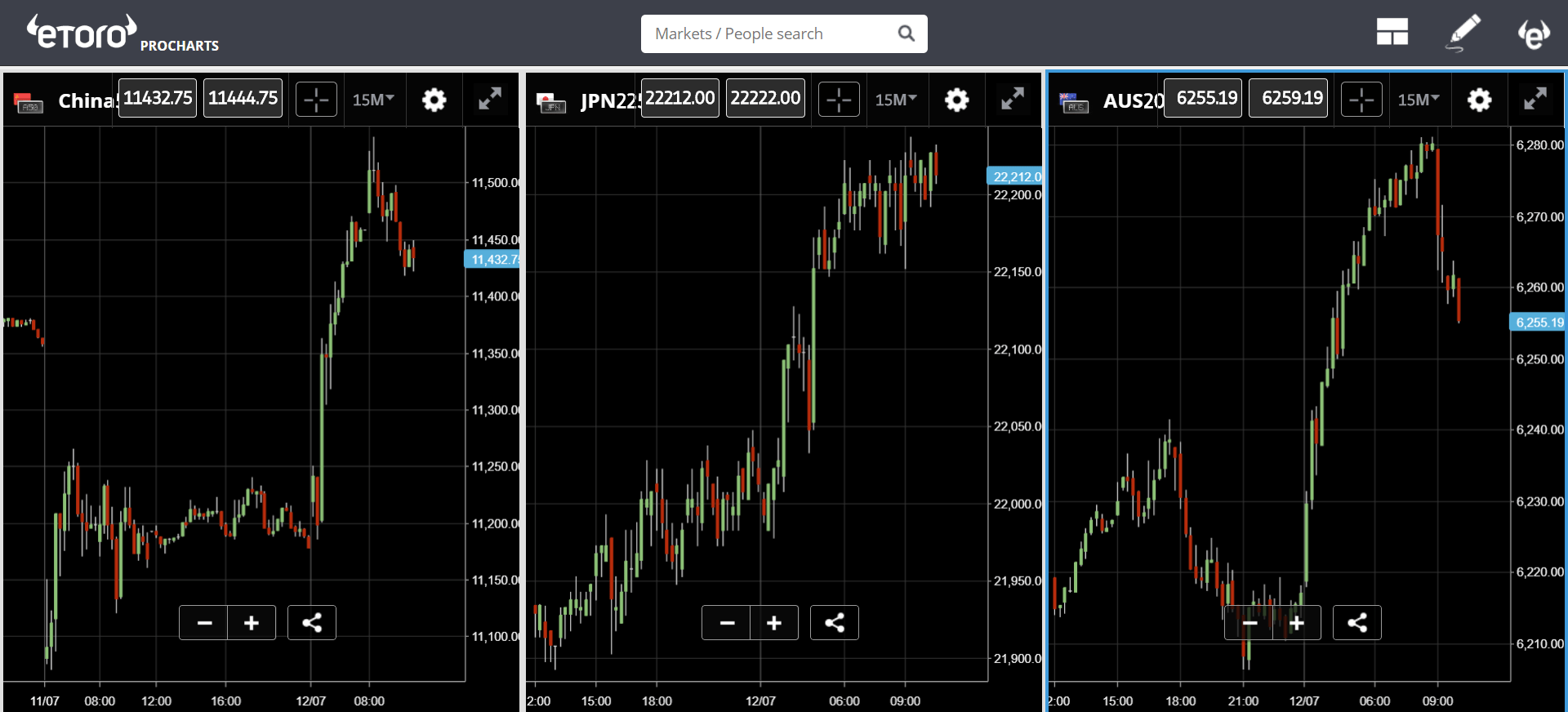Expand the AUS200 chart to fullscreen

coord(1535,99)
